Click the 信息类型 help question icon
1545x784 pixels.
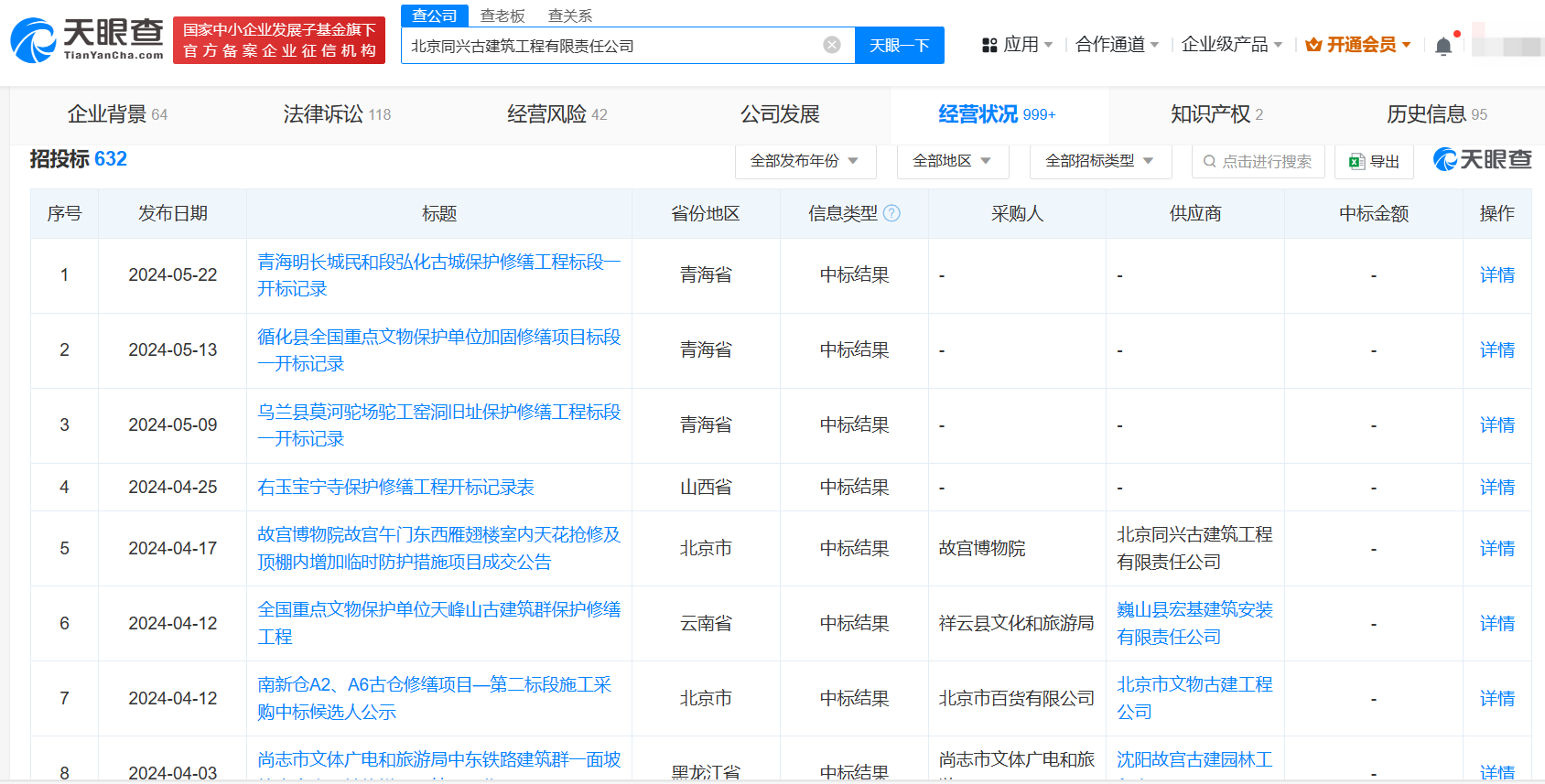891,213
